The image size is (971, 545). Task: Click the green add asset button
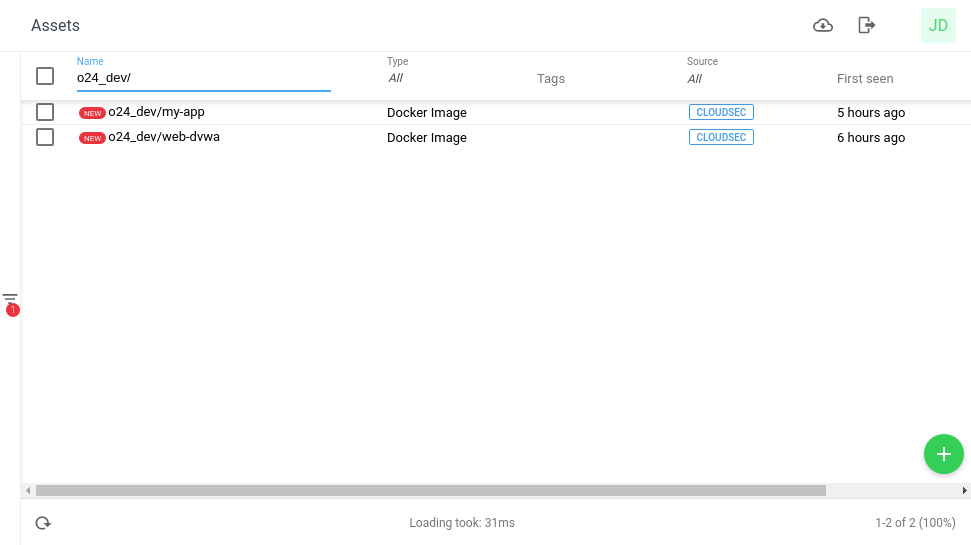click(x=943, y=454)
